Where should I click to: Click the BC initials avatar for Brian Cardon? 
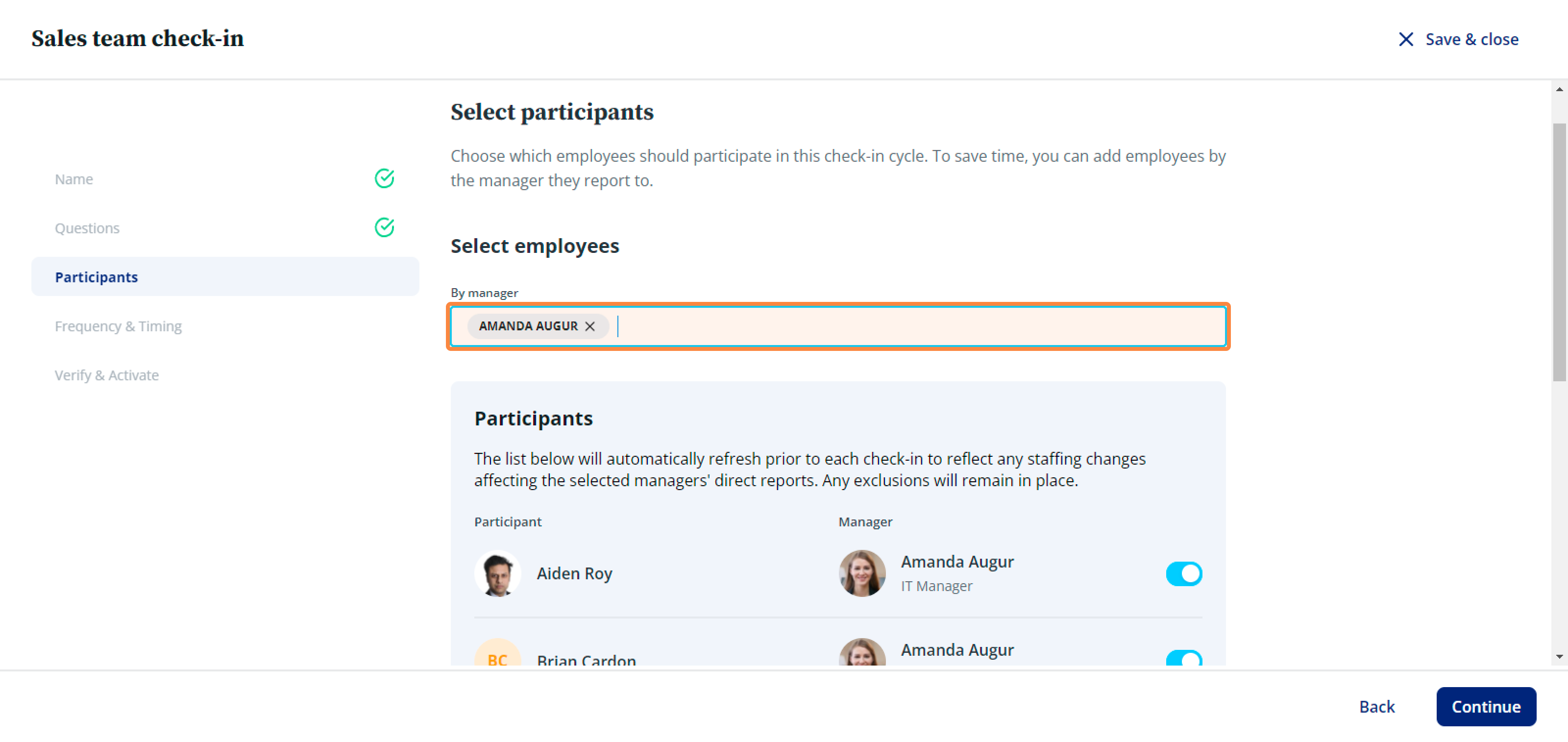point(497,652)
